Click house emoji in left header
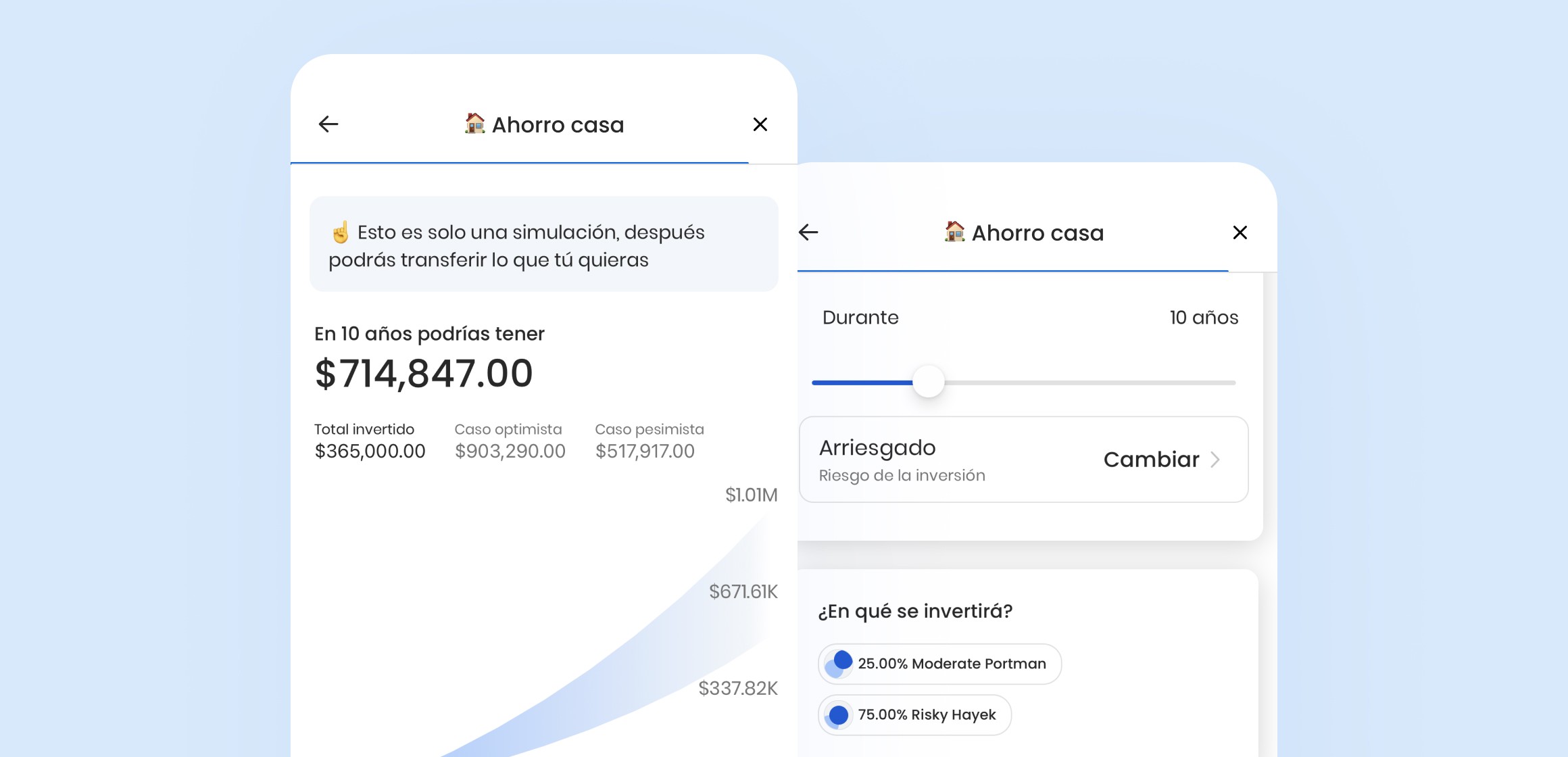This screenshot has height=757, width=1568. pyautogui.click(x=474, y=124)
